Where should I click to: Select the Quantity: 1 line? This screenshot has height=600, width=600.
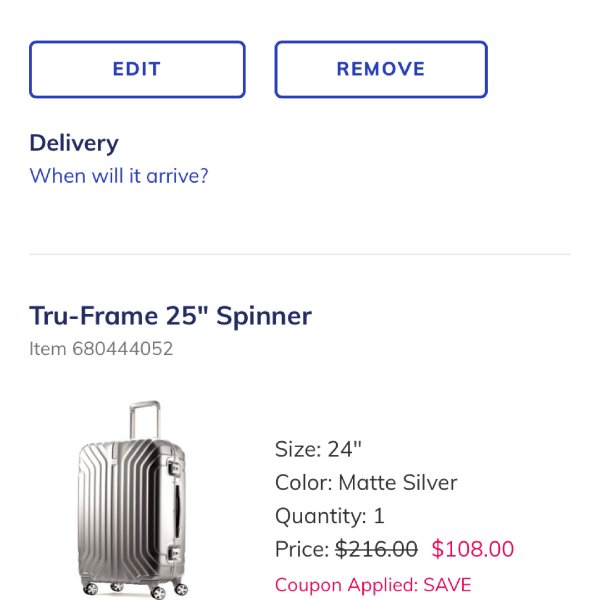point(330,516)
